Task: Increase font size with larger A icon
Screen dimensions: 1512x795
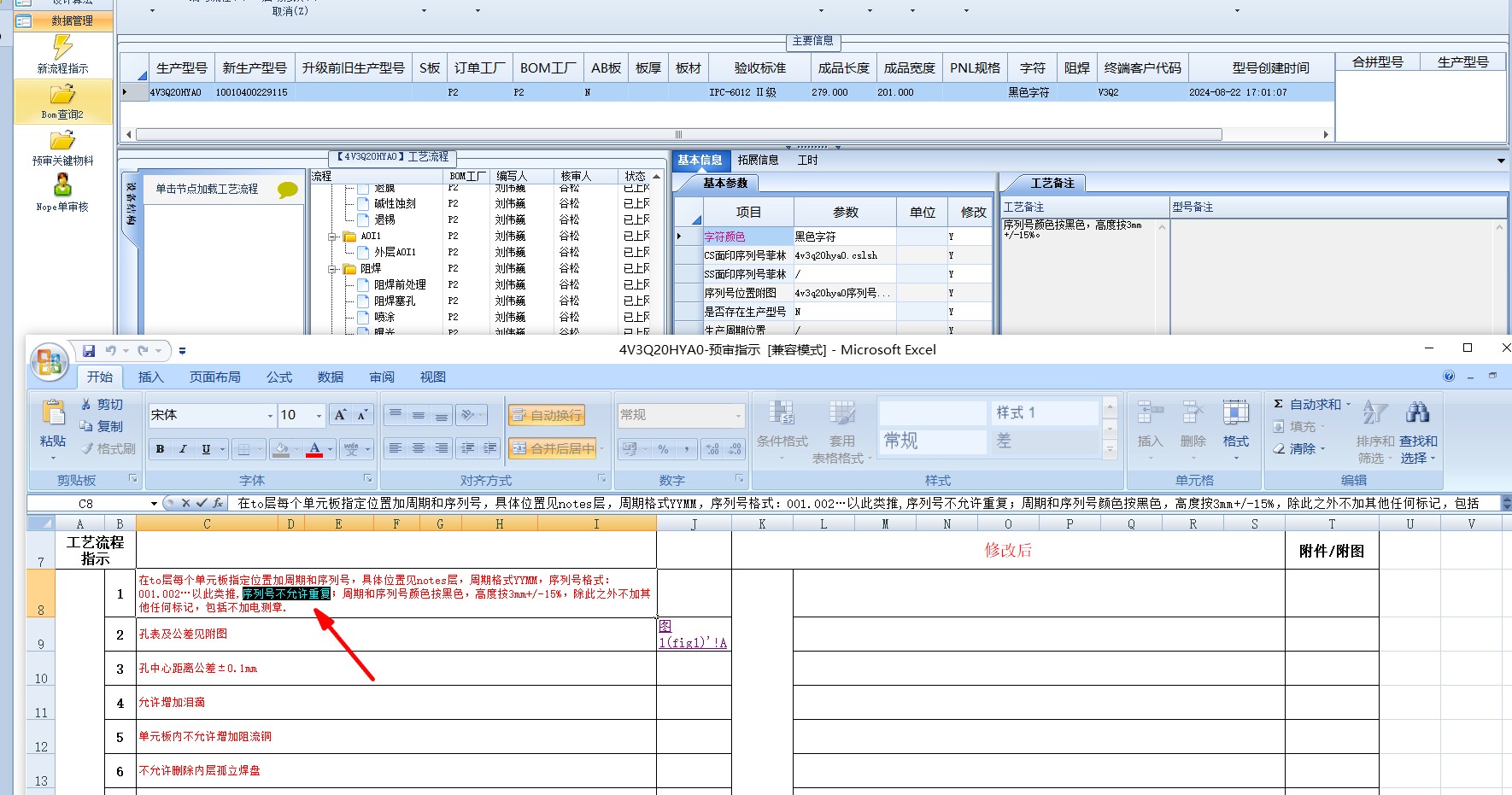Action: [x=340, y=415]
